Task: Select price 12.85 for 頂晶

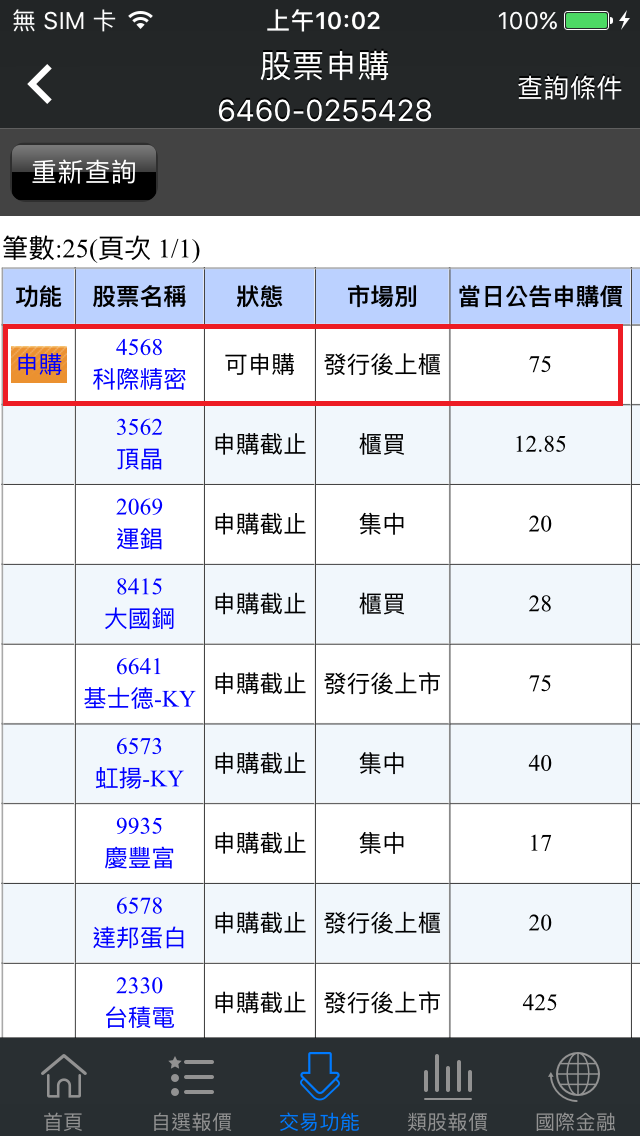Action: (541, 444)
